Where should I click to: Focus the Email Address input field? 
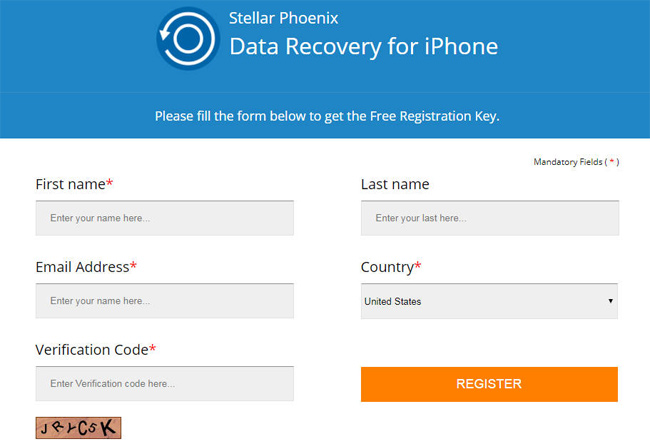click(164, 300)
